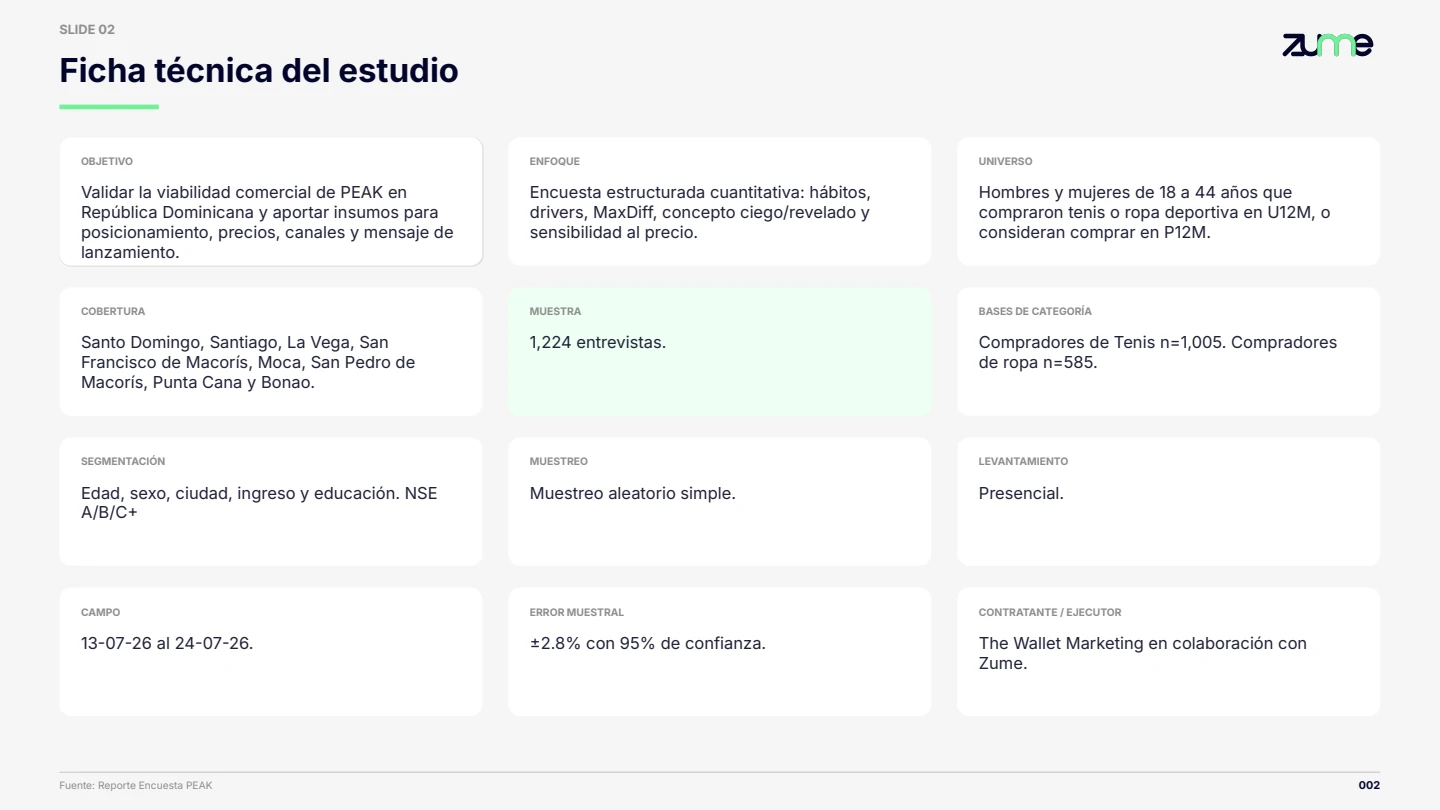Select the UNIVERSO card heading
The height and width of the screenshot is (810, 1440).
pyautogui.click(x=1005, y=162)
